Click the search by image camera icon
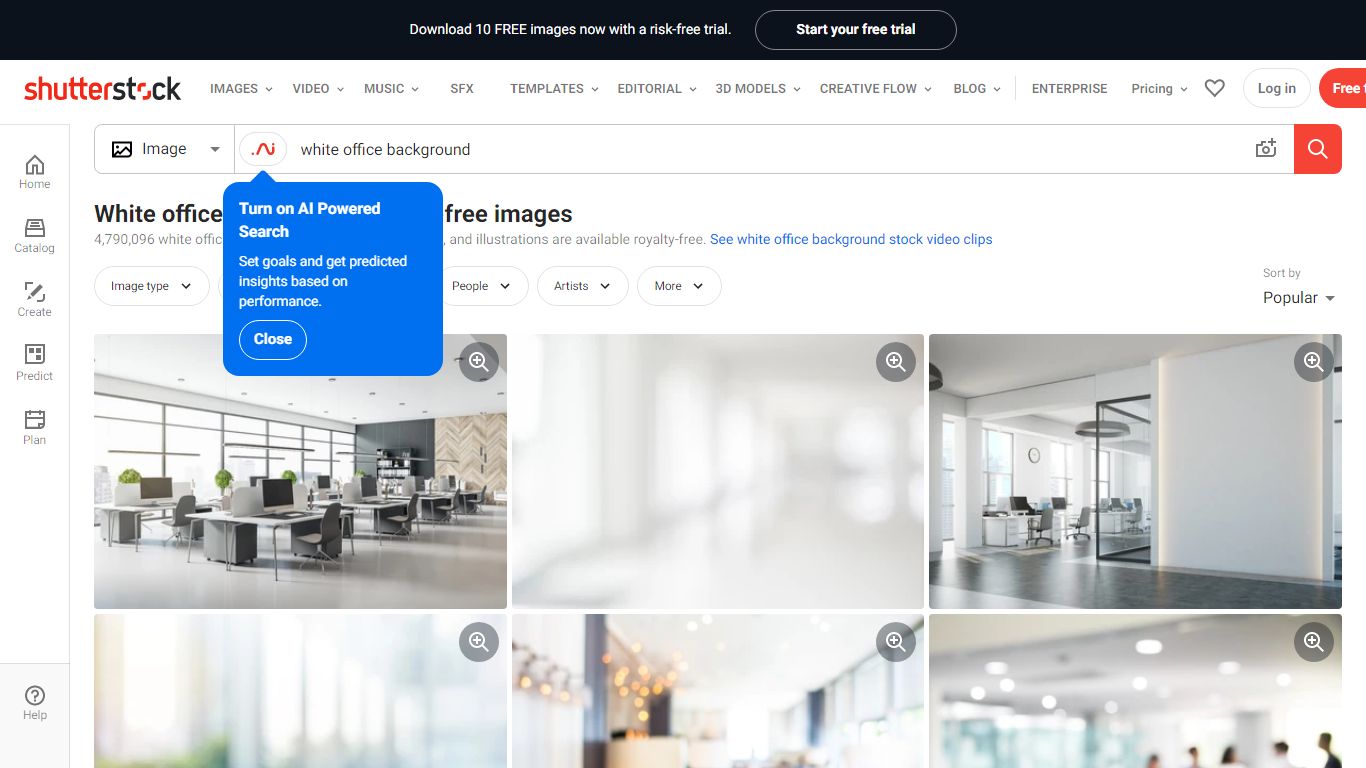Image resolution: width=1366 pixels, height=768 pixels. click(1266, 149)
